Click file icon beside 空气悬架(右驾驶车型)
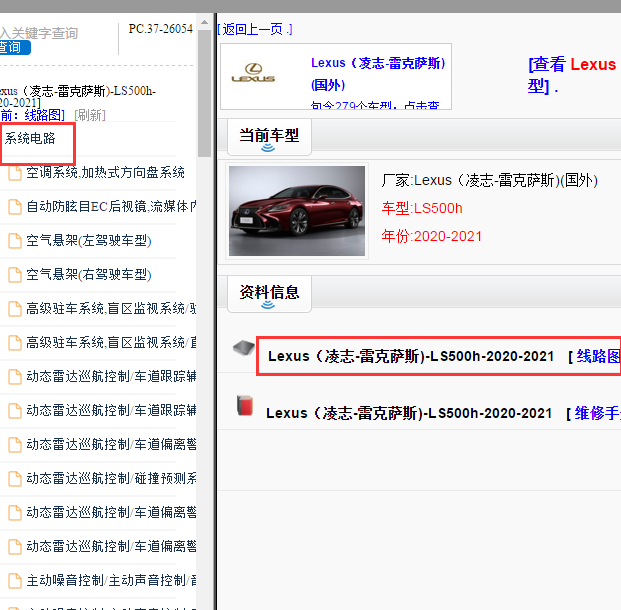 [x=15, y=275]
